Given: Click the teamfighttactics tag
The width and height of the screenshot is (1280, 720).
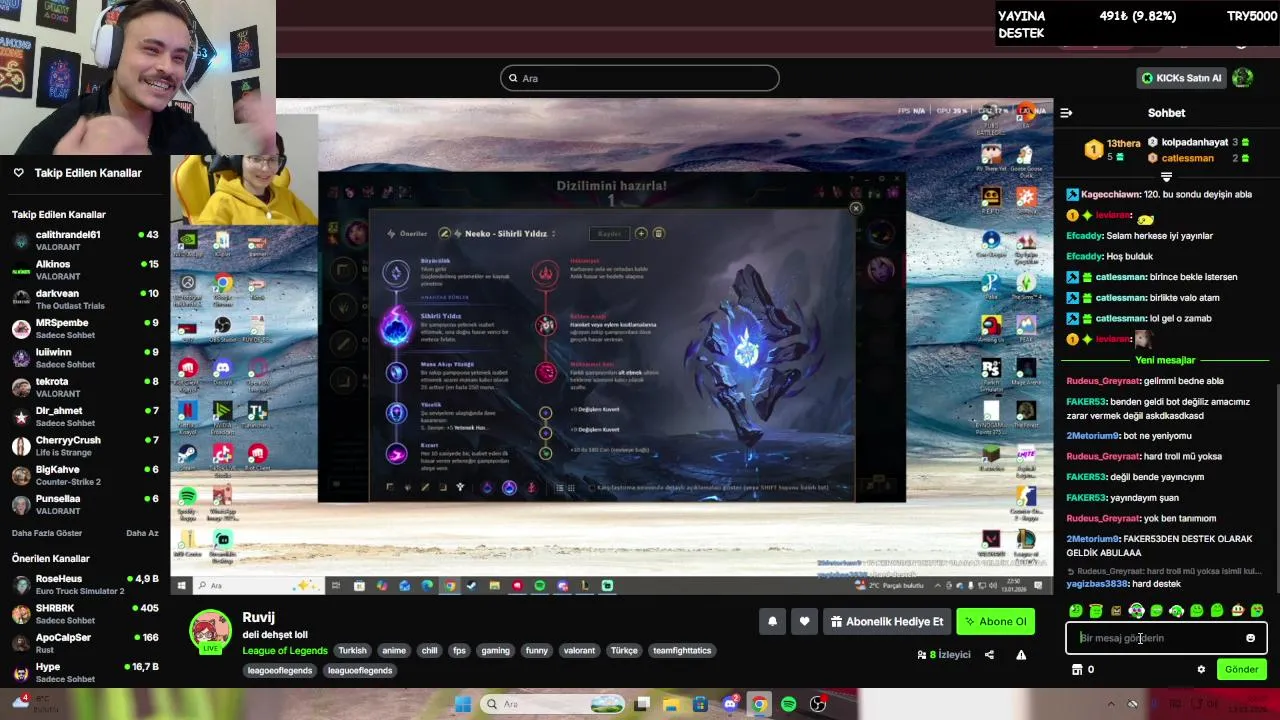Looking at the screenshot, I should [x=682, y=651].
